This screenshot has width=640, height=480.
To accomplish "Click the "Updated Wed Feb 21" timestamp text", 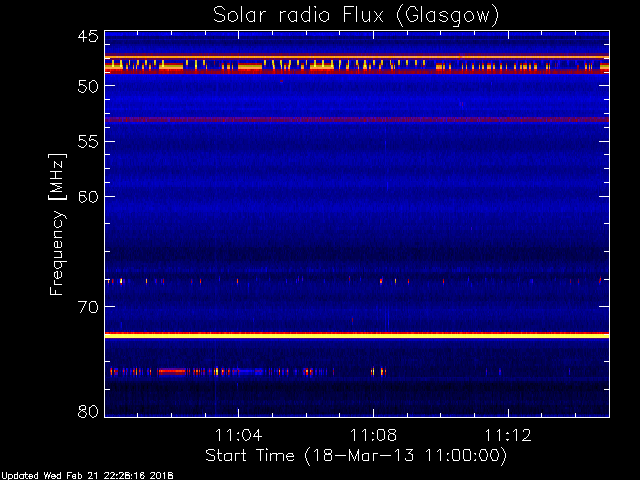I will click(x=87, y=476).
